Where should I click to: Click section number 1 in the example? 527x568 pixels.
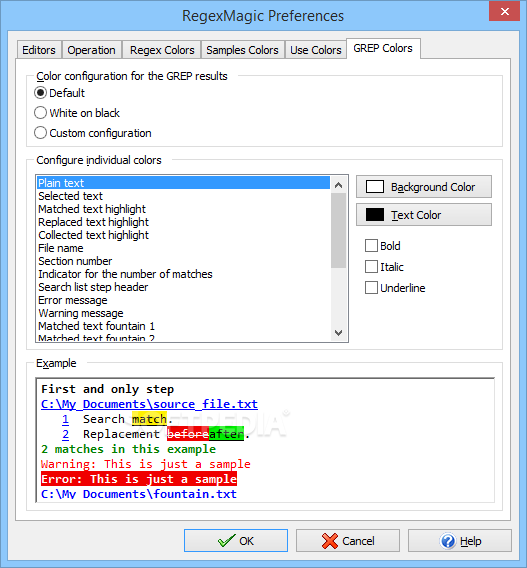coord(65,419)
